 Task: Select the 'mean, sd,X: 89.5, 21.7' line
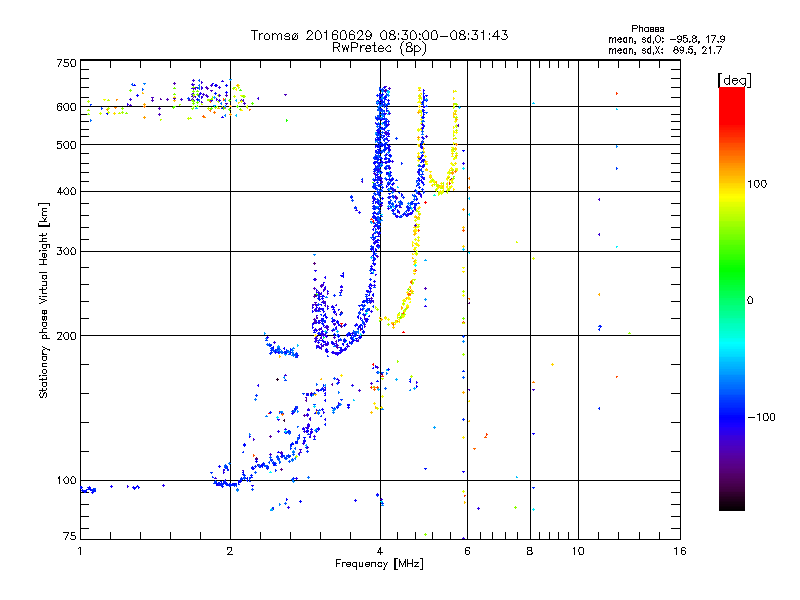pyautogui.click(x=665, y=50)
